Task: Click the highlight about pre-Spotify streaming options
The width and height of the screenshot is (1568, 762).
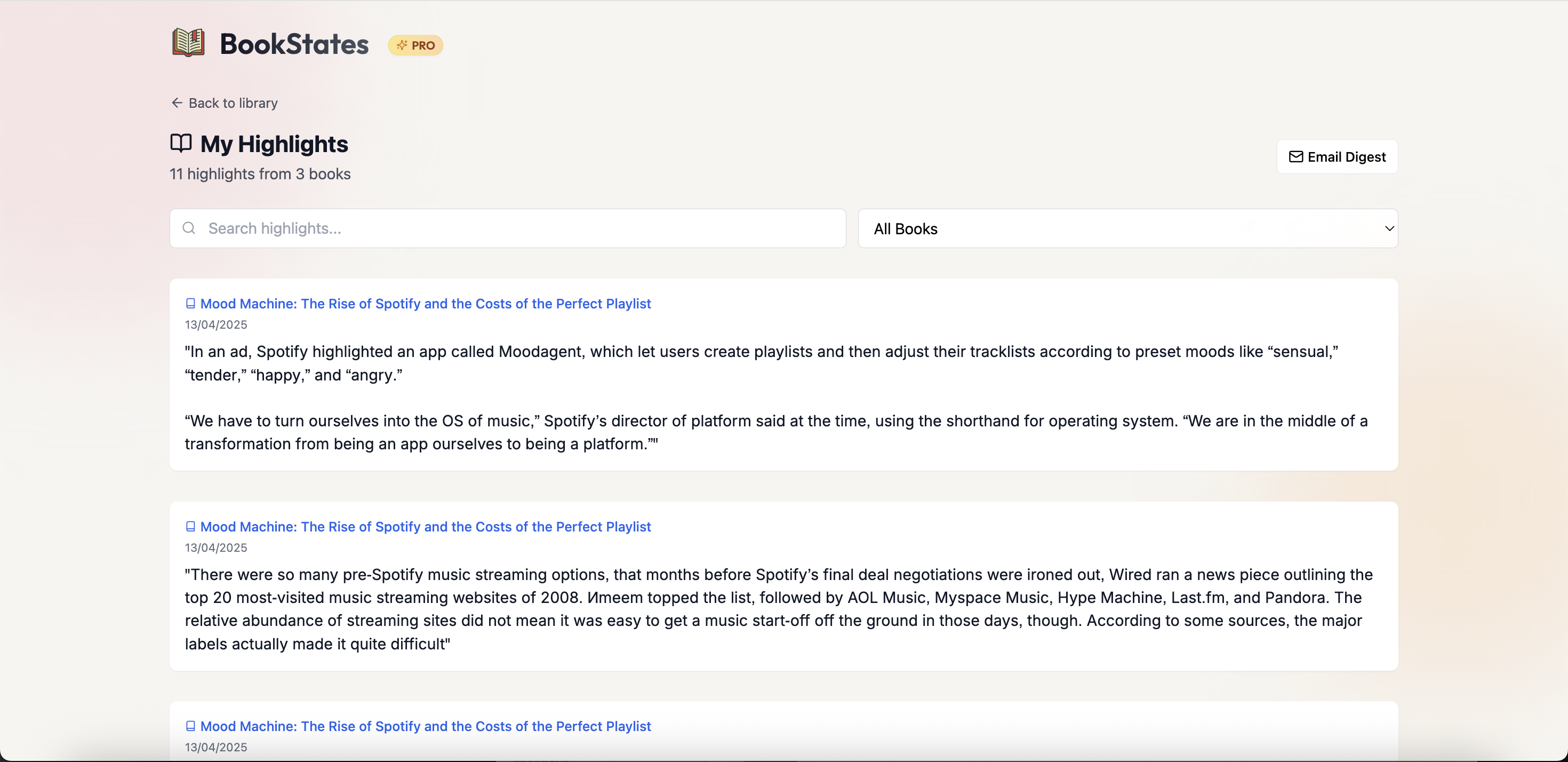Action: pos(779,609)
